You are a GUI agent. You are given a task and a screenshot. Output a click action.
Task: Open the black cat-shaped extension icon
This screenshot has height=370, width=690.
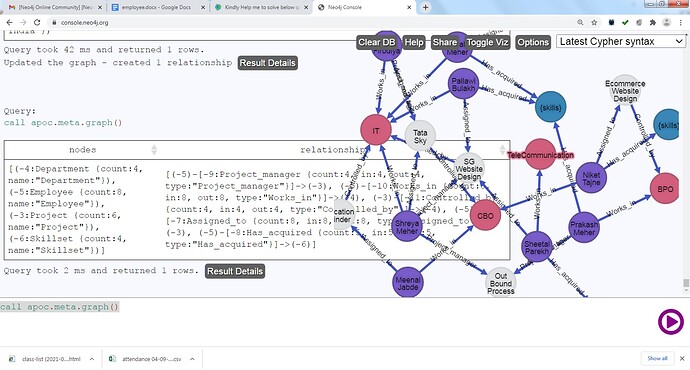(x=611, y=22)
